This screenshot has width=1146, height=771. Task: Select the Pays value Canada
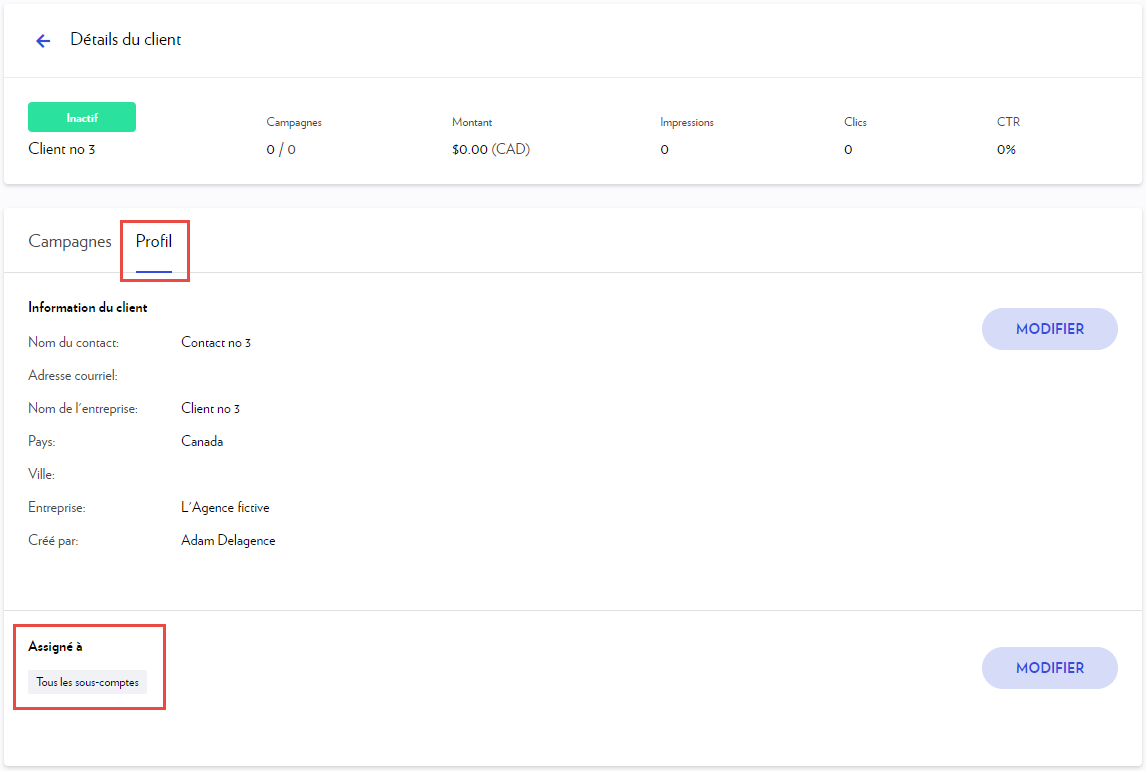point(202,441)
